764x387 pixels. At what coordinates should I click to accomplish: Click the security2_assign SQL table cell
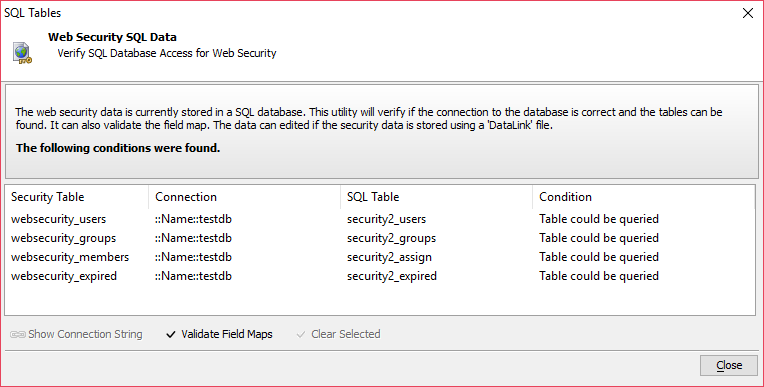click(389, 257)
